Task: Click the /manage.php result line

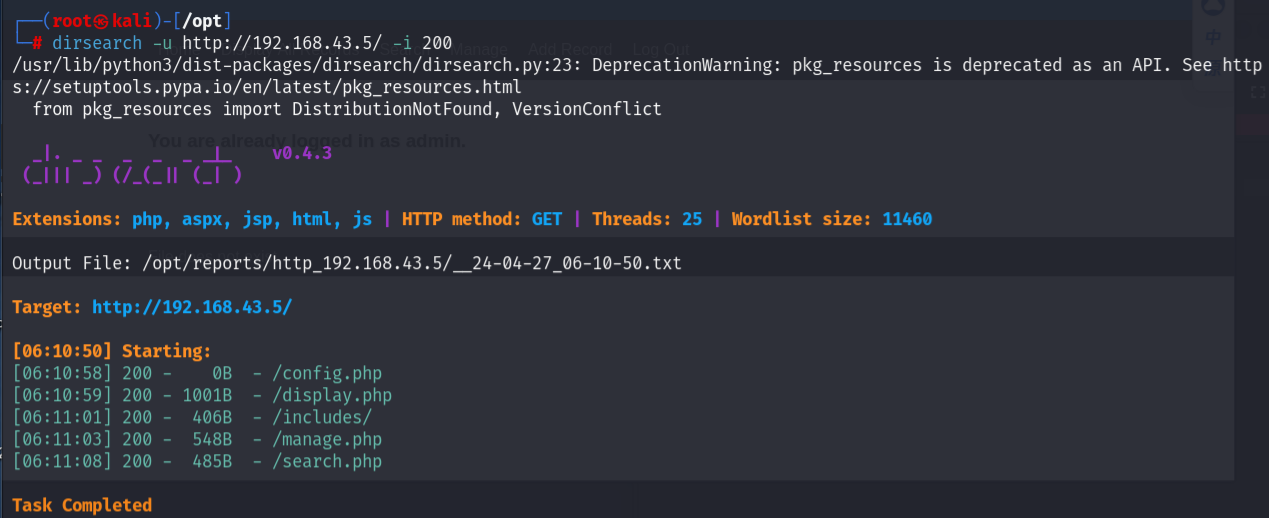Action: coord(197,439)
